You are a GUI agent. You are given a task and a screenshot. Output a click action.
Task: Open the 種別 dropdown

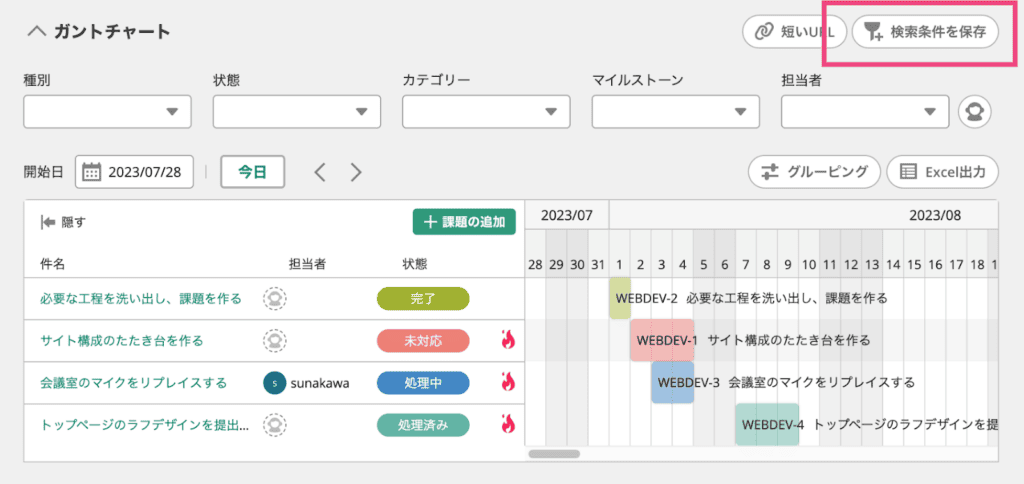[107, 112]
